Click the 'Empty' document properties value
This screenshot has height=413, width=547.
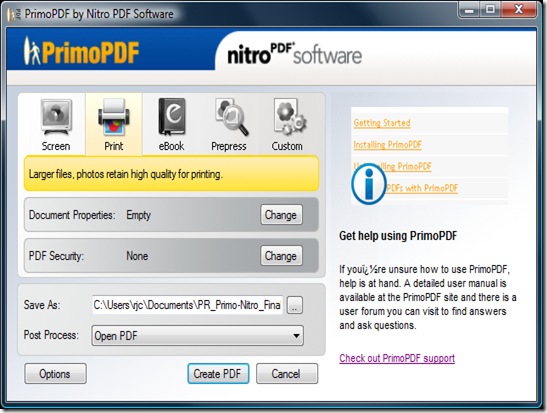click(x=138, y=215)
